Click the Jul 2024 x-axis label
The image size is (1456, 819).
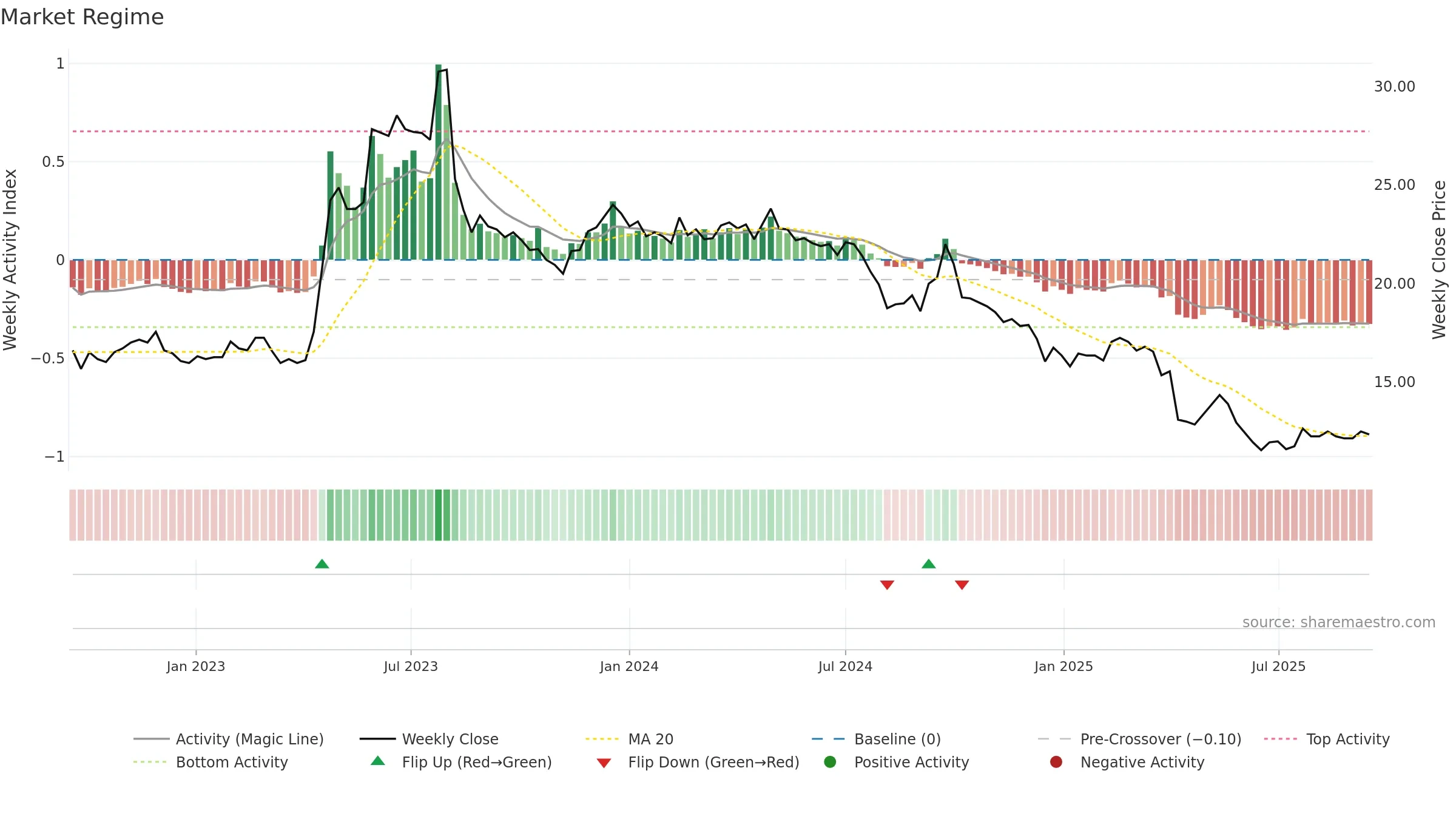(845, 666)
